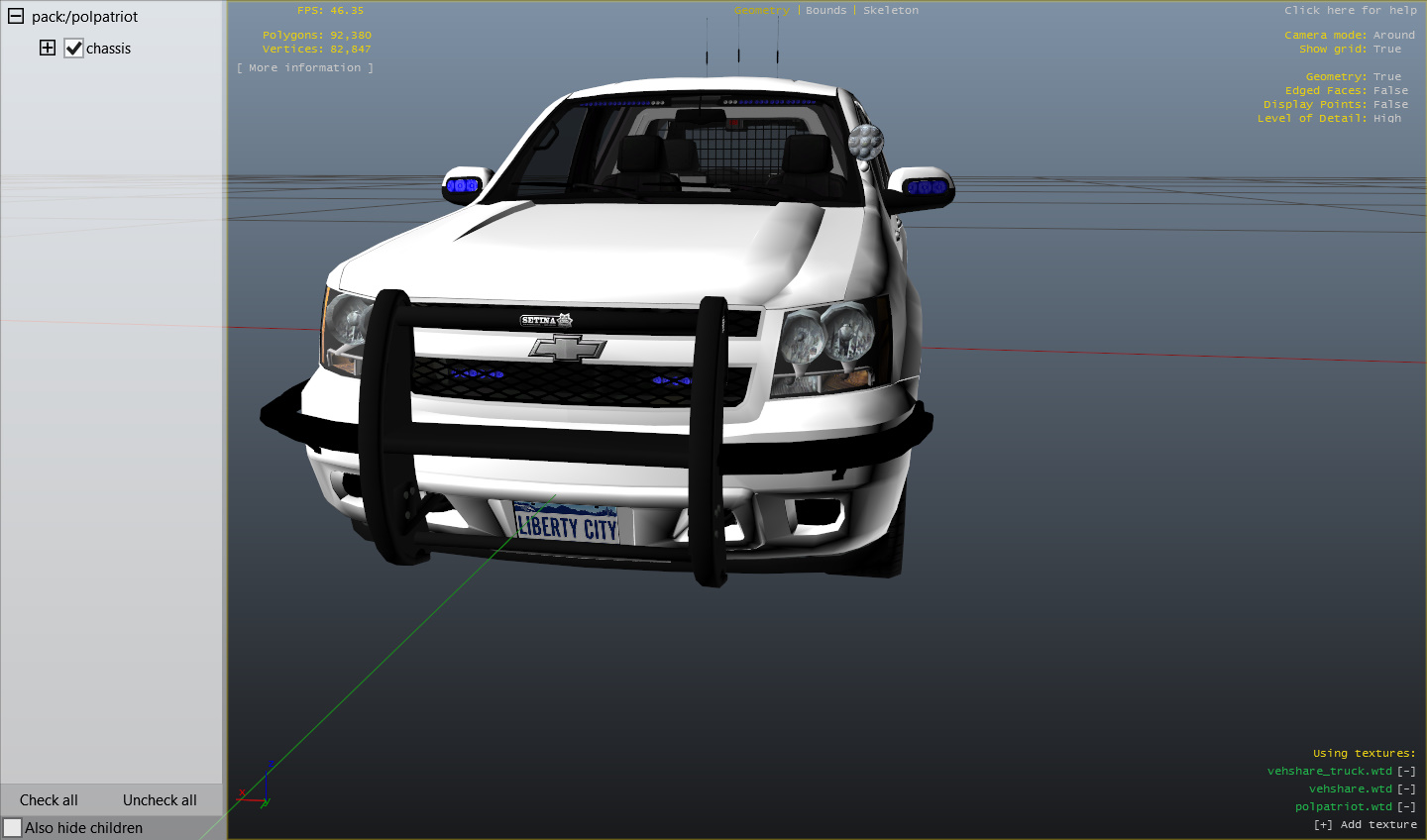Change the Level of Detail High setting
Viewport: 1427px width, 840px height.
(x=1386, y=118)
